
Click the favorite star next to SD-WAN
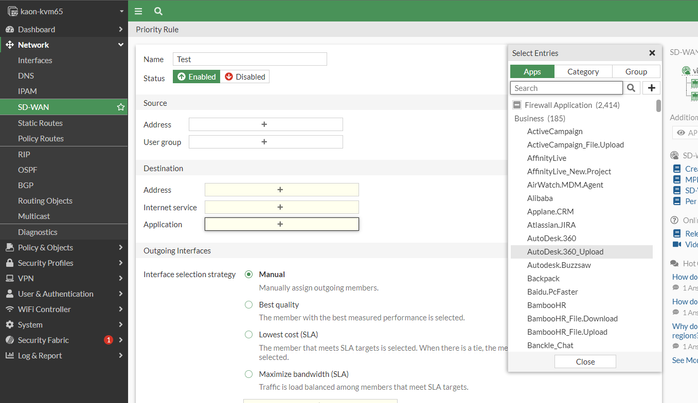pyautogui.click(x=121, y=106)
